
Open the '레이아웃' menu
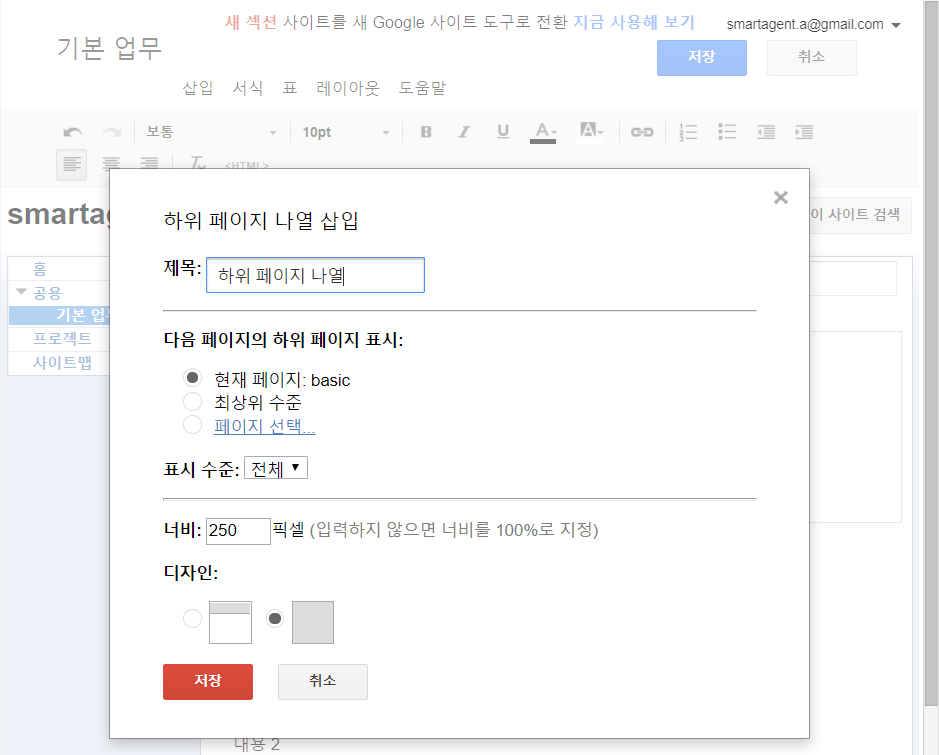coord(348,88)
